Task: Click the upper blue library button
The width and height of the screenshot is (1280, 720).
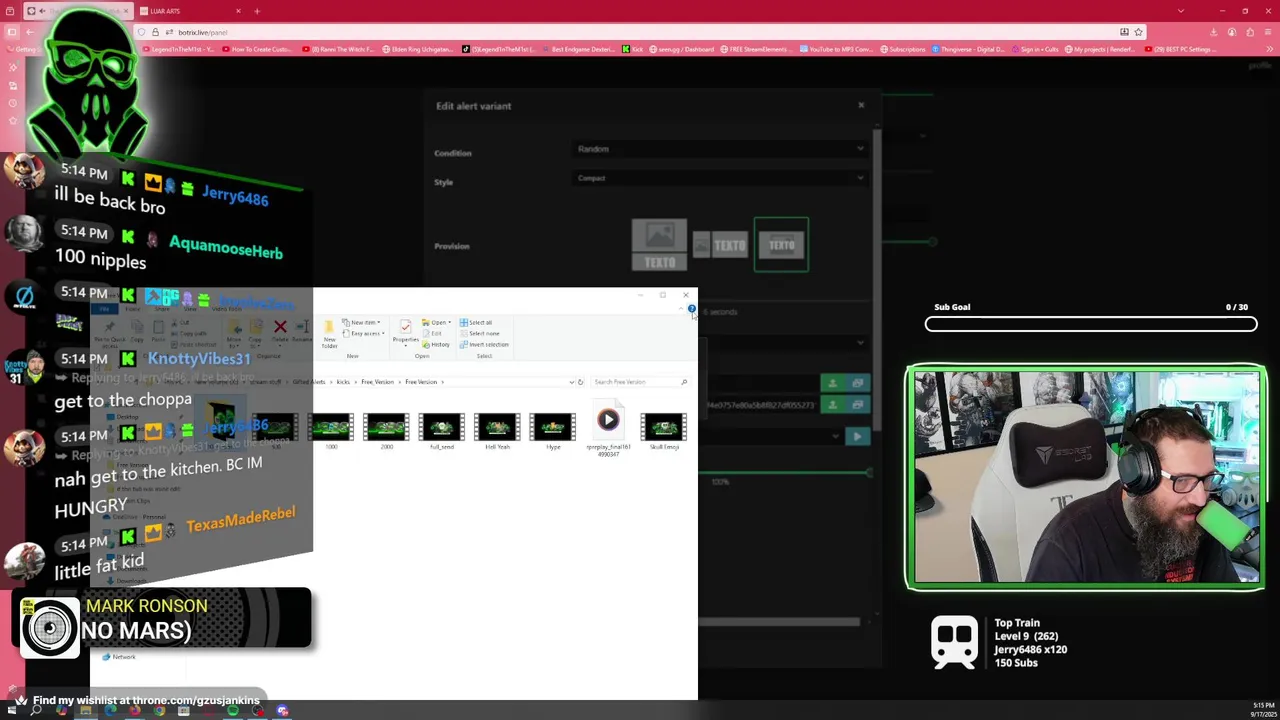Action: pos(857,383)
